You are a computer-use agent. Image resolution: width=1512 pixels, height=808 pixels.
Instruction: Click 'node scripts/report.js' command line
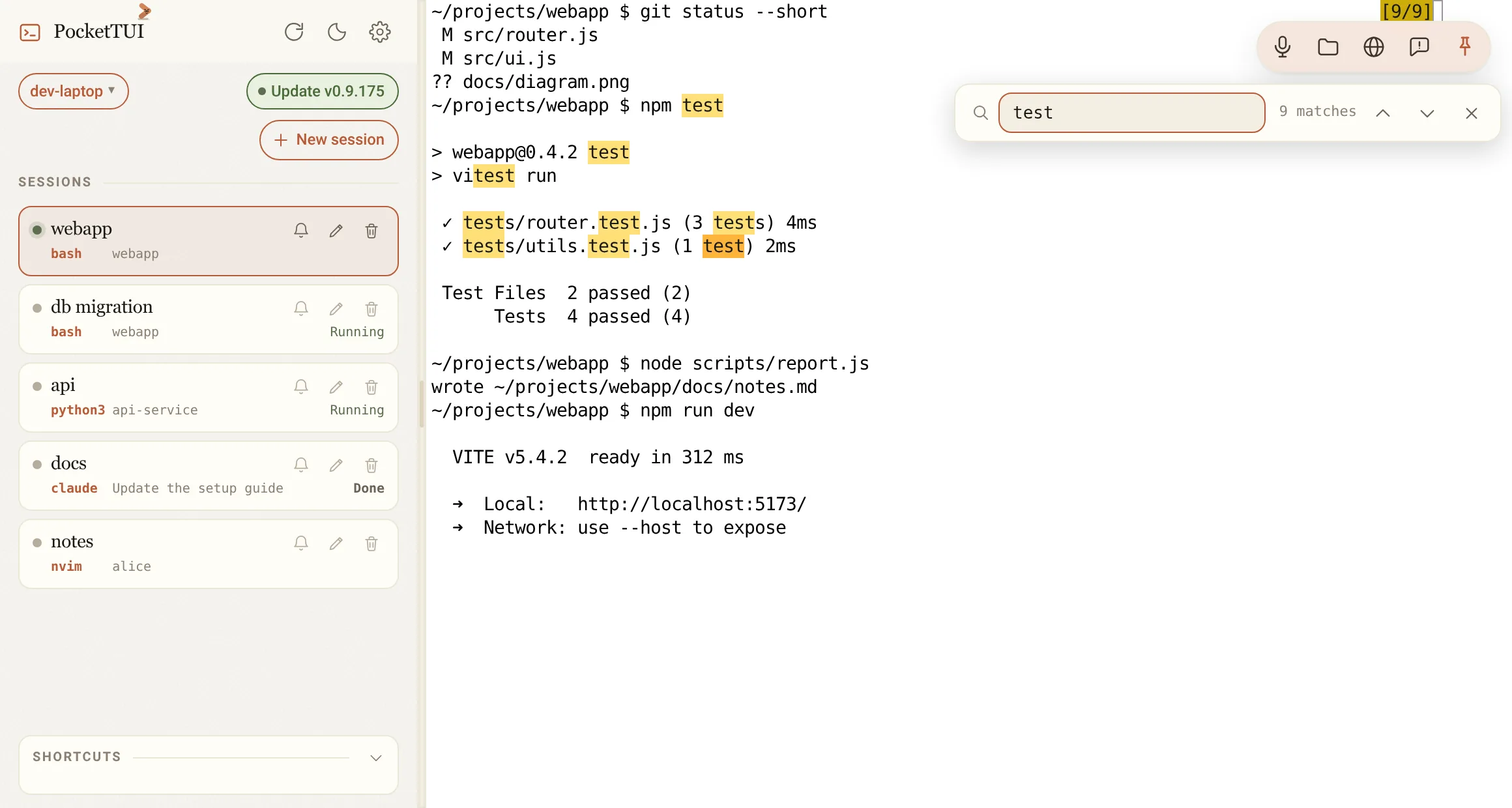point(650,363)
